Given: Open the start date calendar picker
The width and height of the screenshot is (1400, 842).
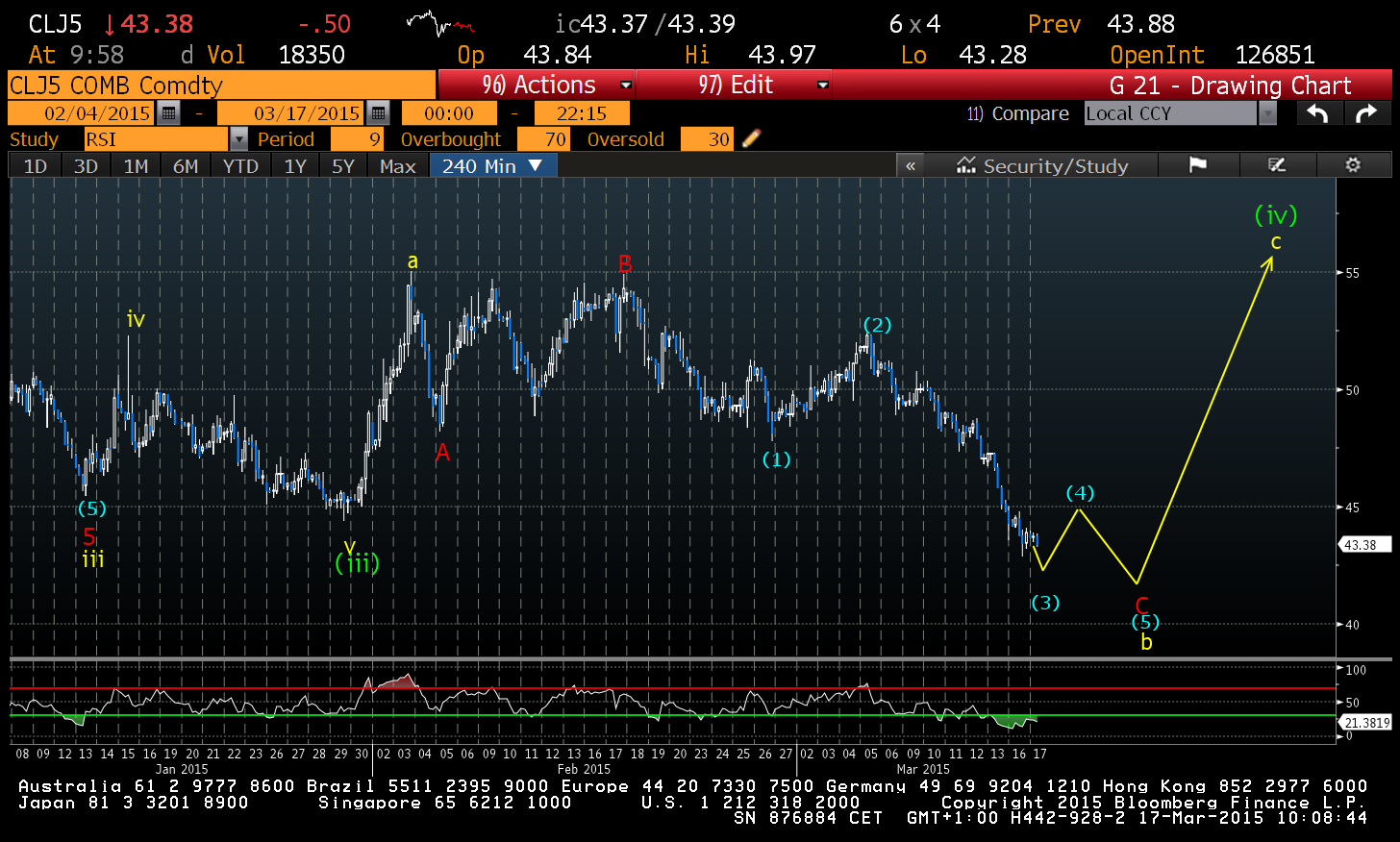Looking at the screenshot, I should click(x=168, y=113).
